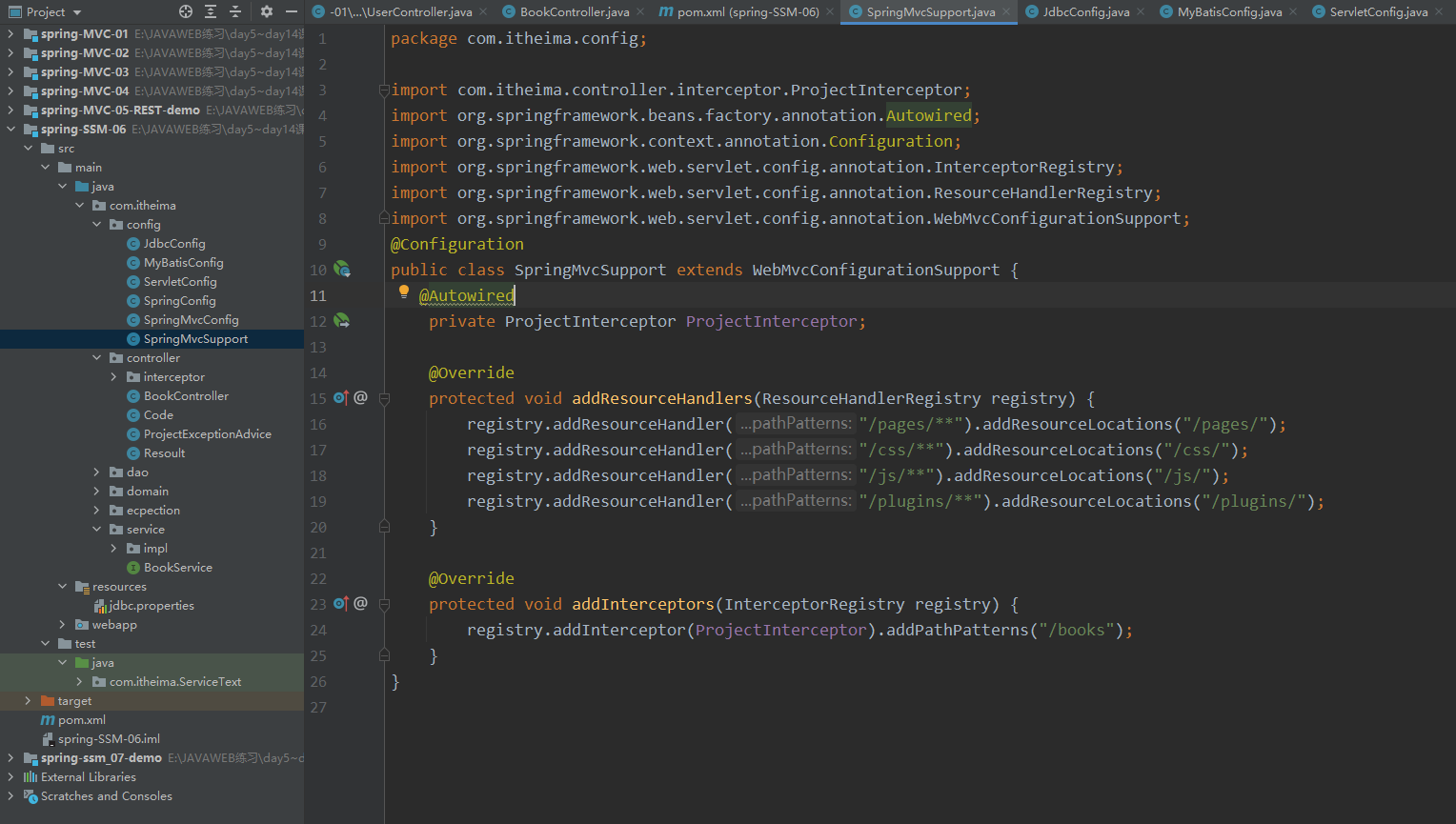Screen dimensions: 1456x824
Task: Click the yellow lightbulb intention icon
Action: [x=404, y=292]
